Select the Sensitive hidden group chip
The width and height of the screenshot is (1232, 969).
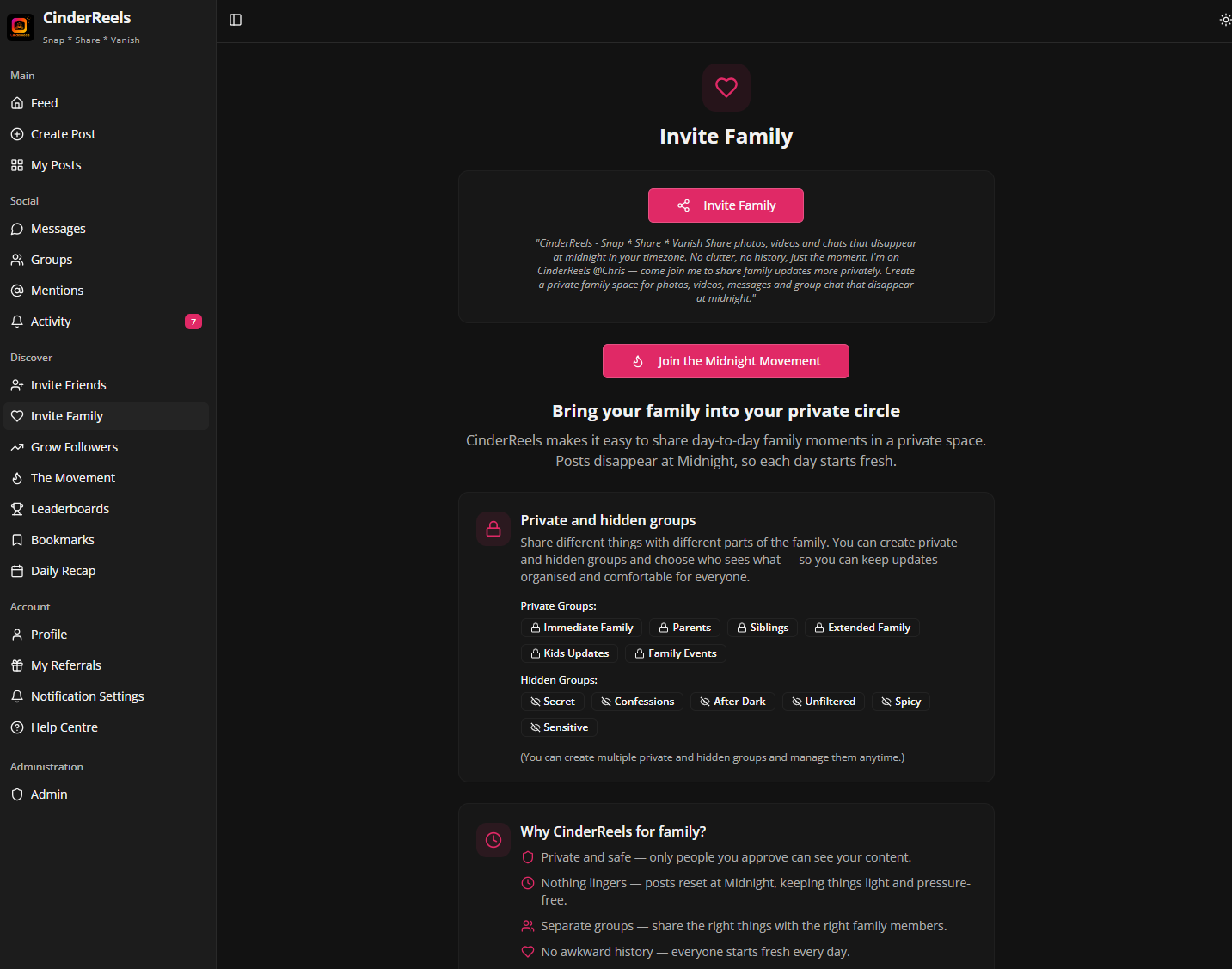click(559, 727)
